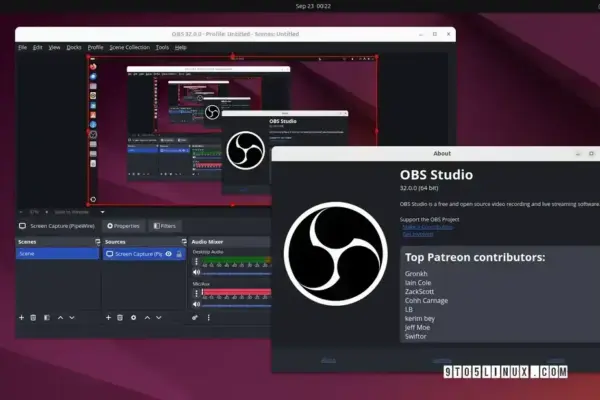The image size is (600, 400).
Task: Open scene filters icon in Scenes panel
Action: (47, 318)
